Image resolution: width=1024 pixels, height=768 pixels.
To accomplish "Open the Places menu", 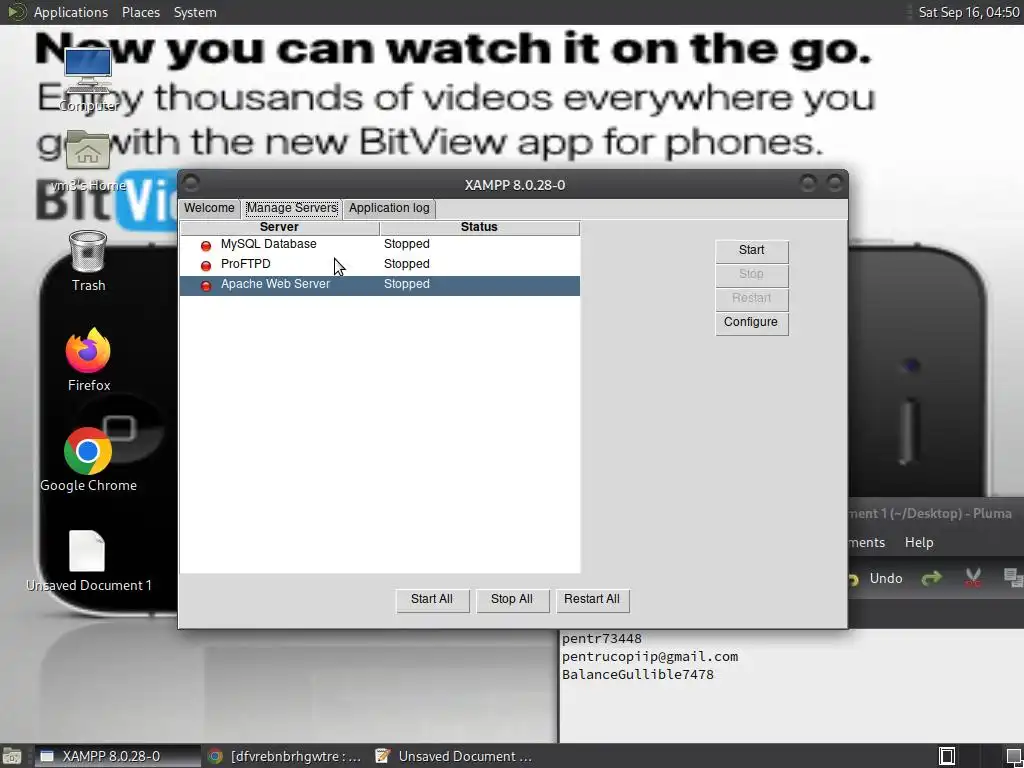I will (x=140, y=12).
